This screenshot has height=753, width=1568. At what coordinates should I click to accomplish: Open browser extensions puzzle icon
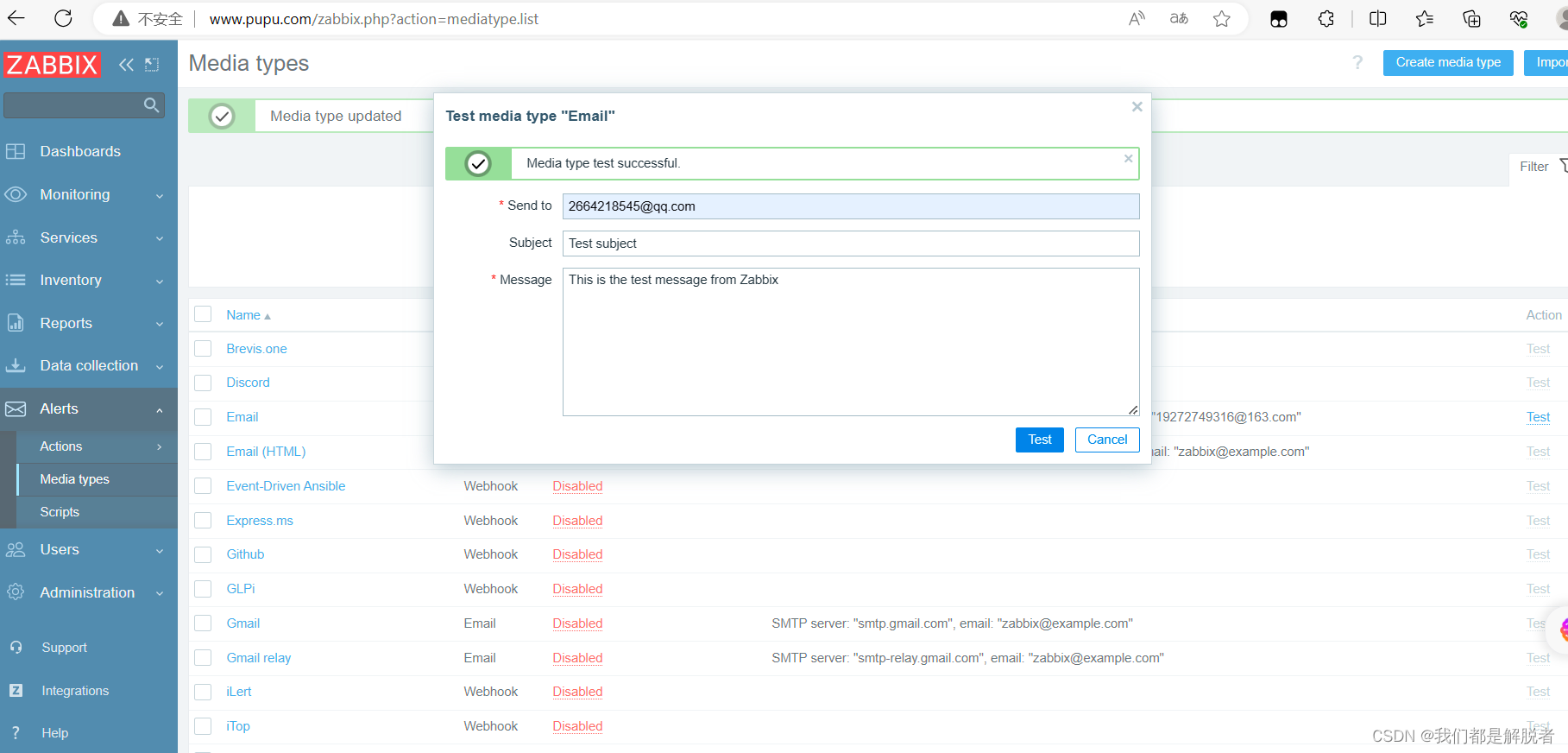[1326, 19]
